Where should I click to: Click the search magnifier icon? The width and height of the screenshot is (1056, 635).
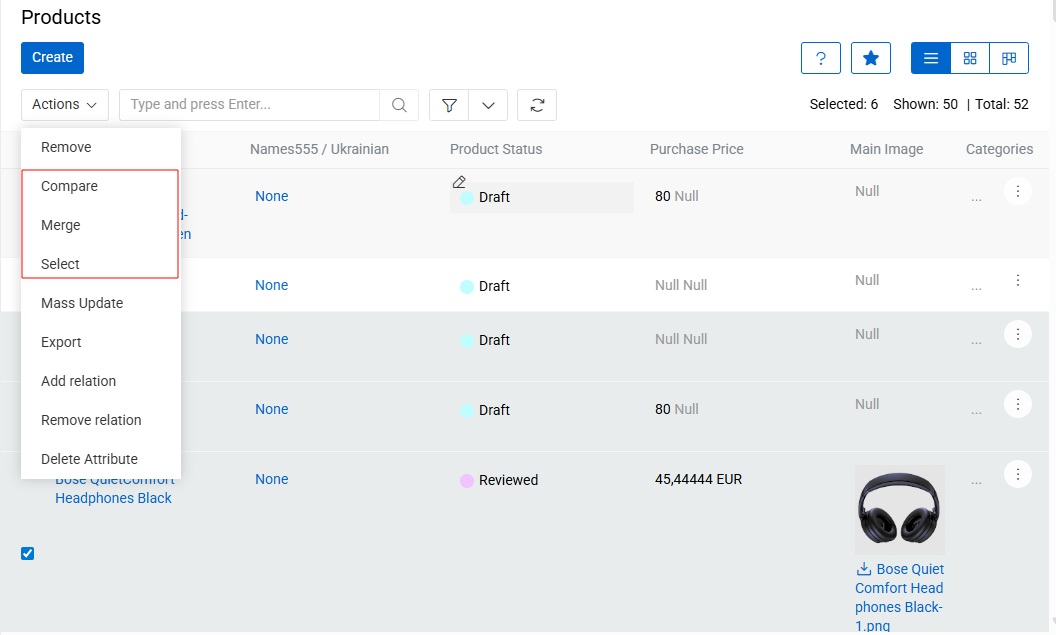[399, 105]
